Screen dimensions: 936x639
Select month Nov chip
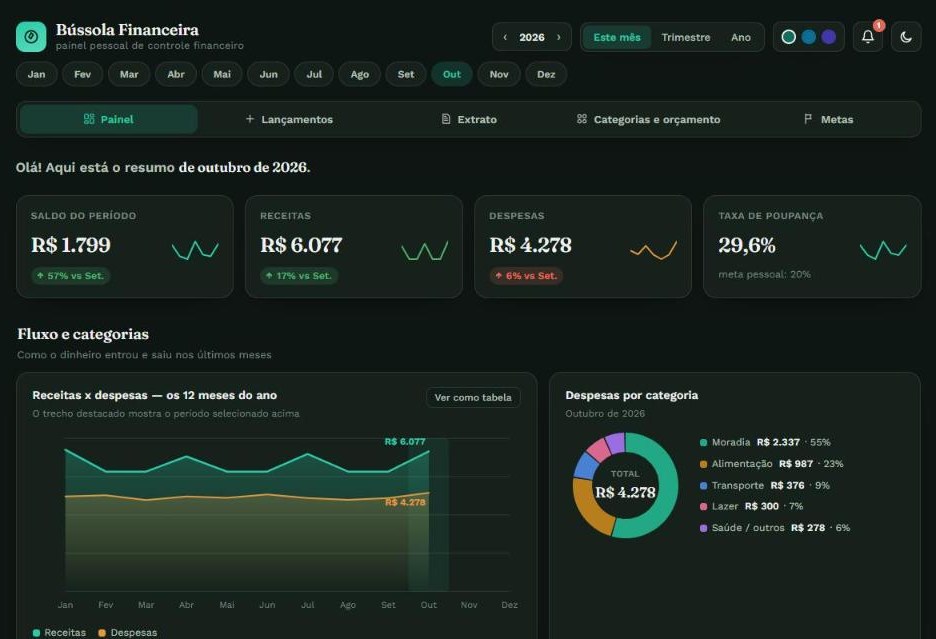pyautogui.click(x=499, y=74)
